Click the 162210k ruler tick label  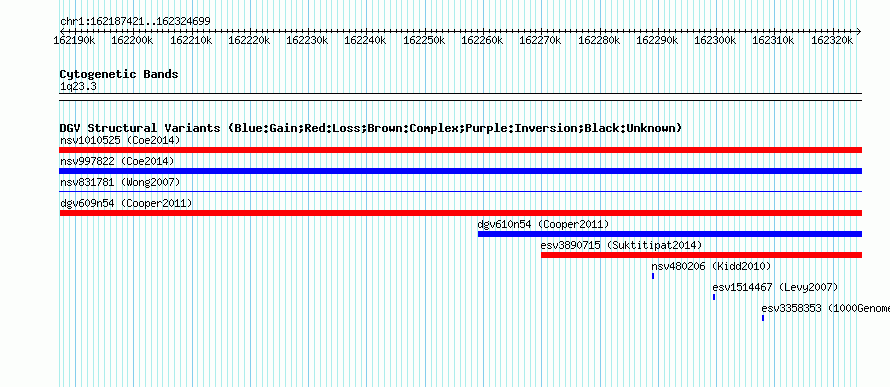pyautogui.click(x=191, y=40)
